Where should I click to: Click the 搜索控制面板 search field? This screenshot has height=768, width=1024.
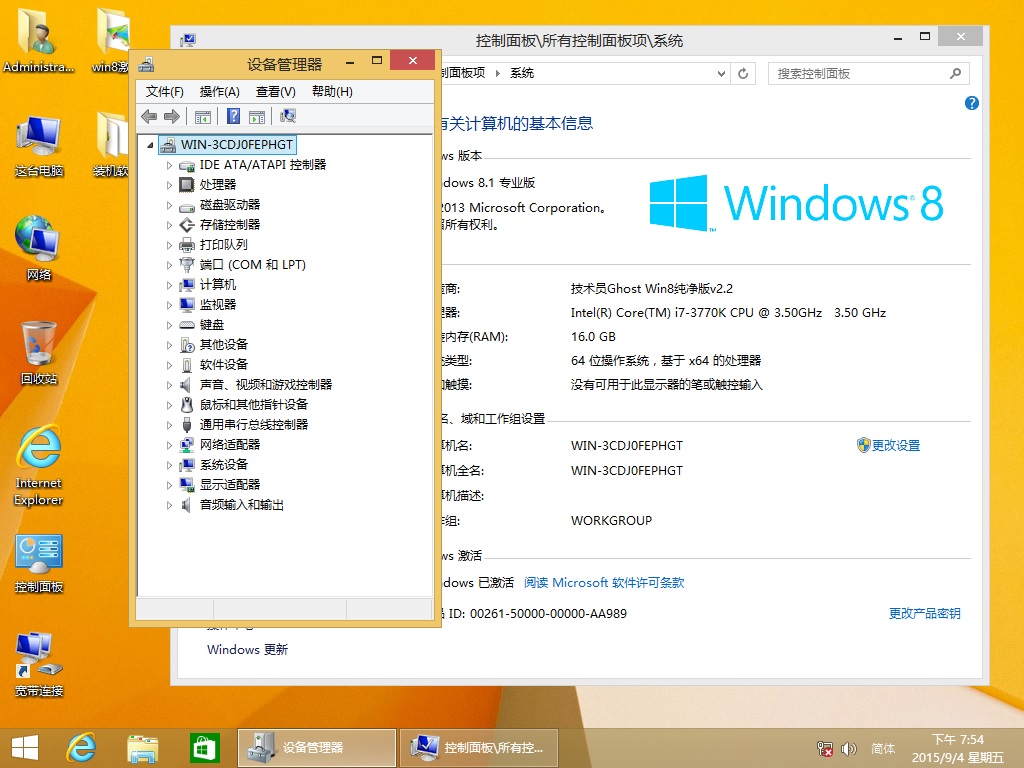click(x=860, y=73)
